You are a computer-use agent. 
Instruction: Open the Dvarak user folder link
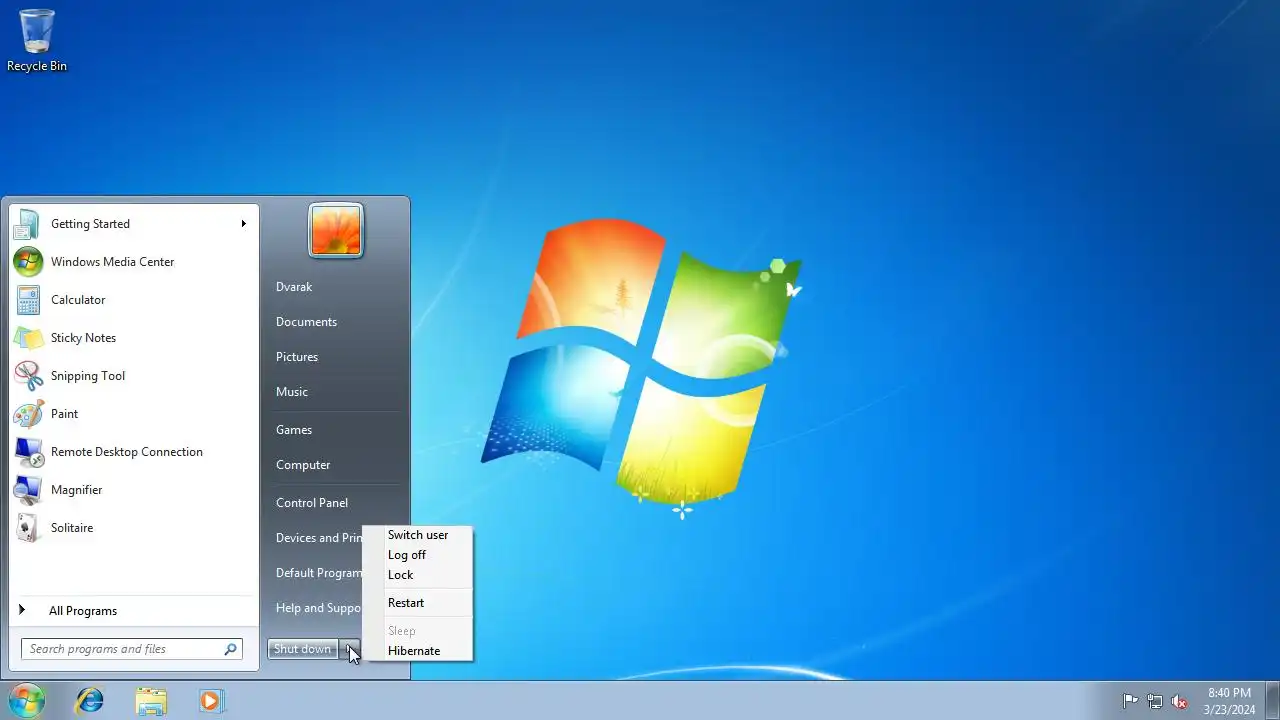point(294,287)
